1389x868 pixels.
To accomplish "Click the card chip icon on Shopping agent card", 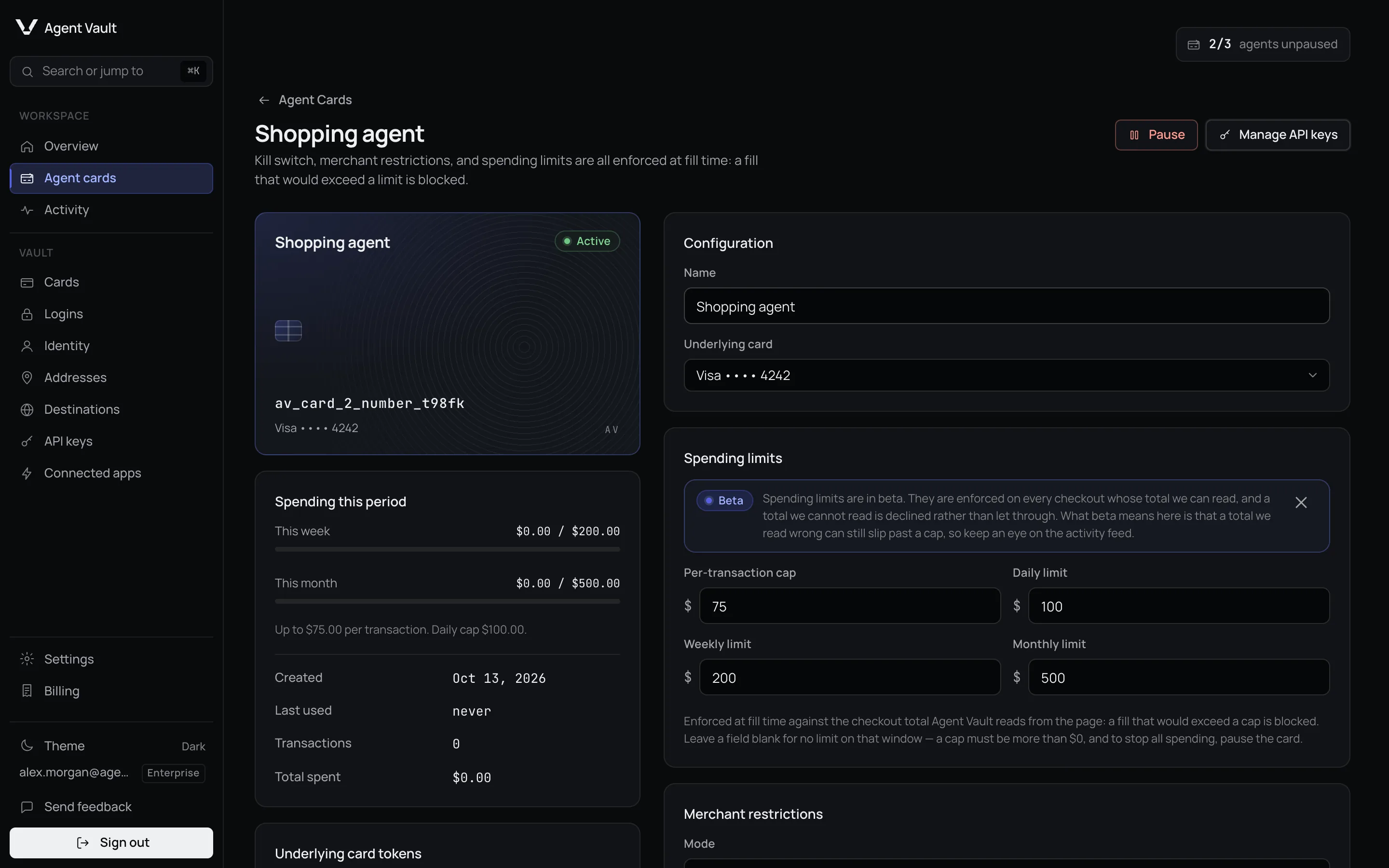I will 288,331.
